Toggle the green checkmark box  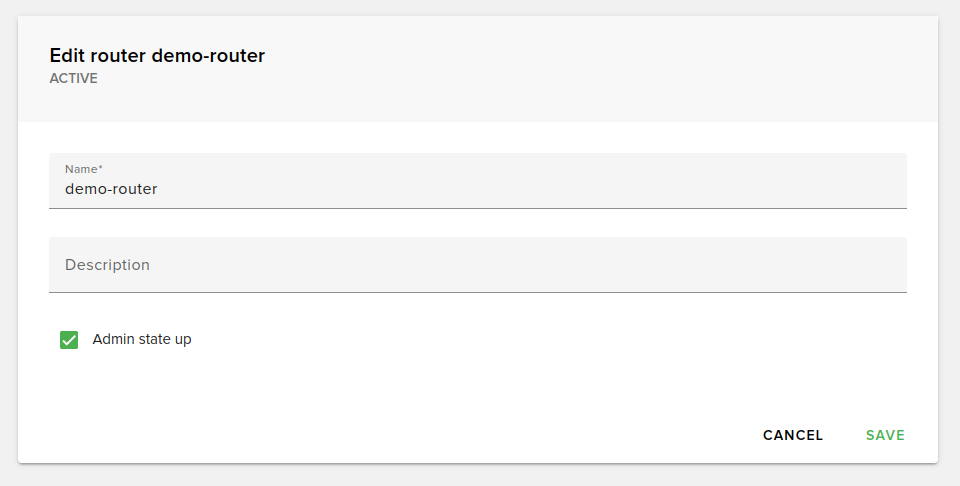[69, 340]
